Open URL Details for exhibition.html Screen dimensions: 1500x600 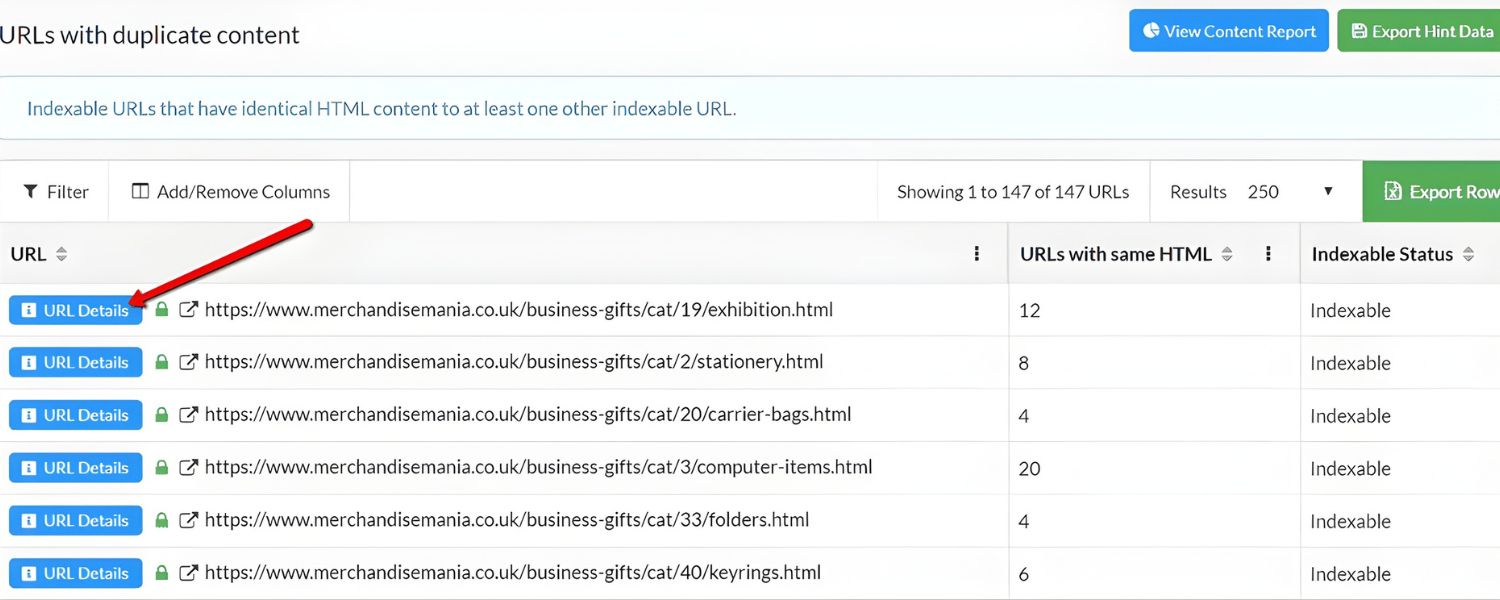(x=75, y=309)
